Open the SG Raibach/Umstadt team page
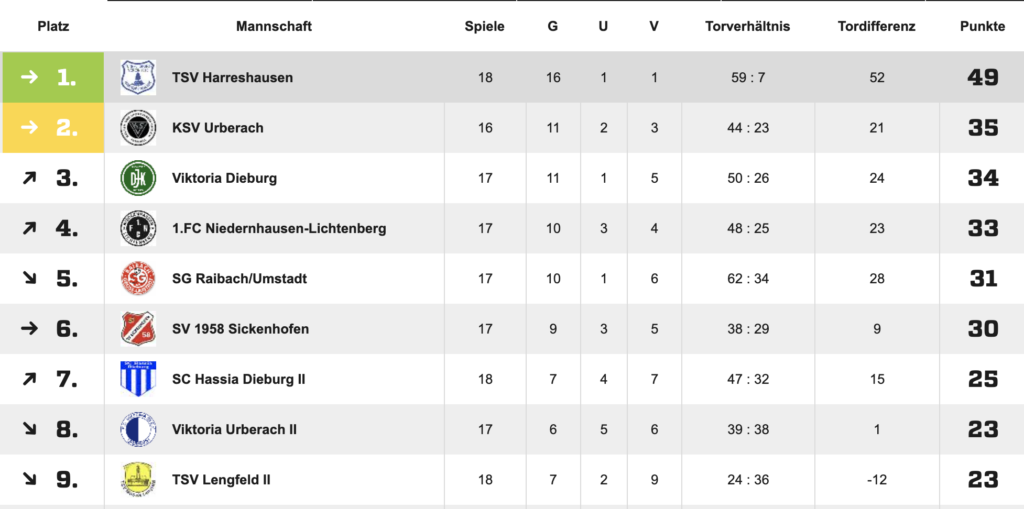The image size is (1024, 509). (x=240, y=279)
